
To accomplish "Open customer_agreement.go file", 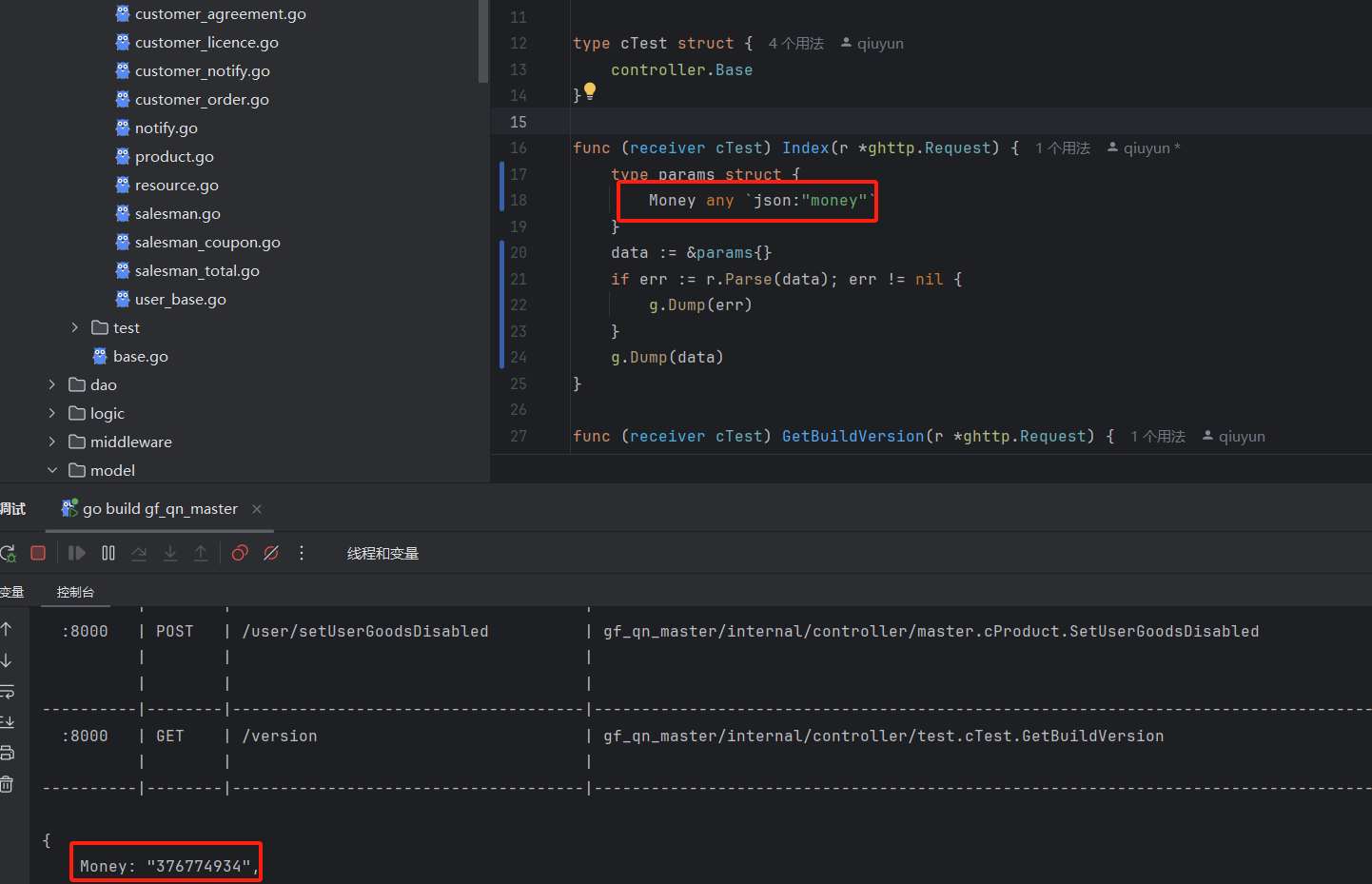I will click(x=221, y=14).
